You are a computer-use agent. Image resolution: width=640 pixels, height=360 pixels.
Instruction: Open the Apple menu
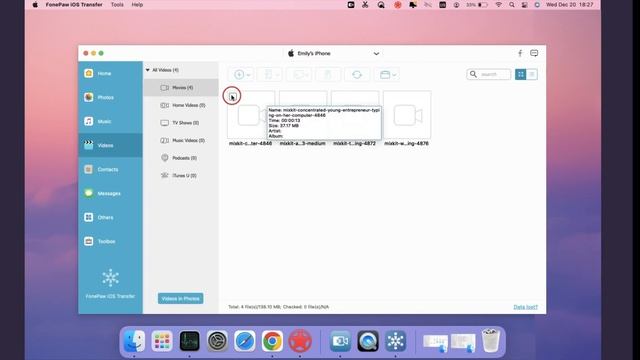click(x=35, y=5)
